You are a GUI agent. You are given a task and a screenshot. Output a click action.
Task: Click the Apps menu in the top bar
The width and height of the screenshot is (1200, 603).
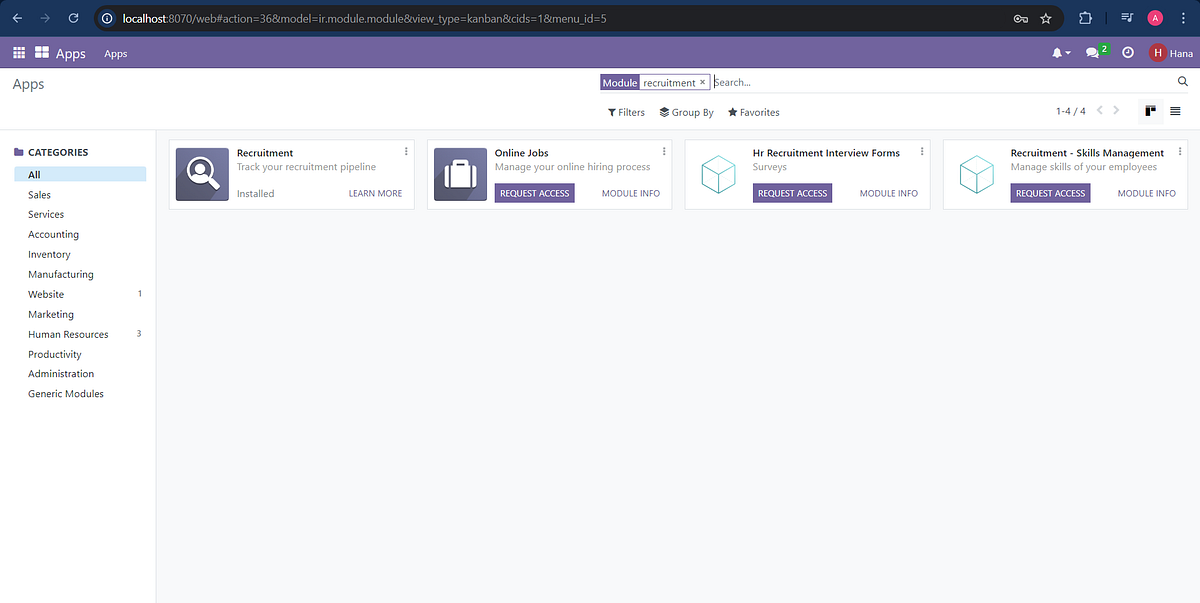pyautogui.click(x=70, y=52)
